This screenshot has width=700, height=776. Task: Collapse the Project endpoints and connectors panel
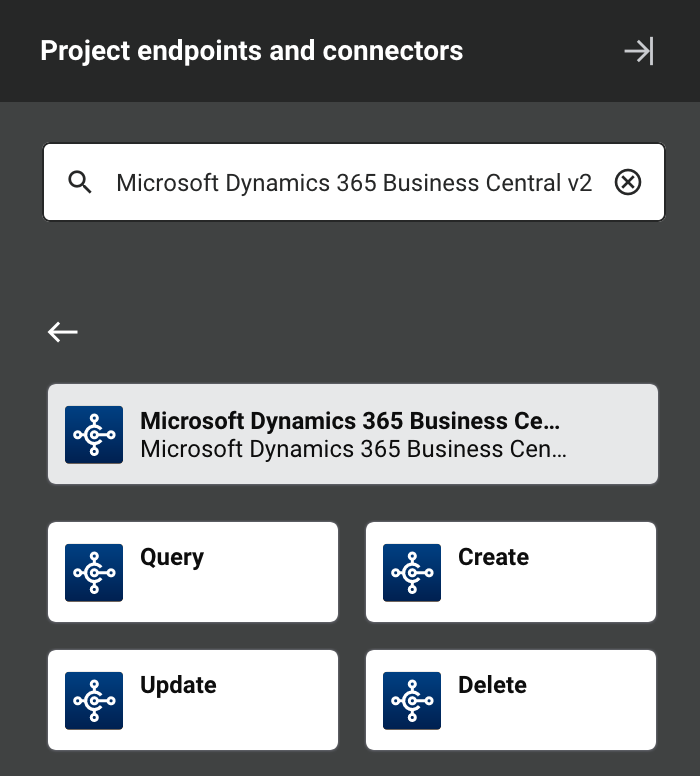click(639, 51)
